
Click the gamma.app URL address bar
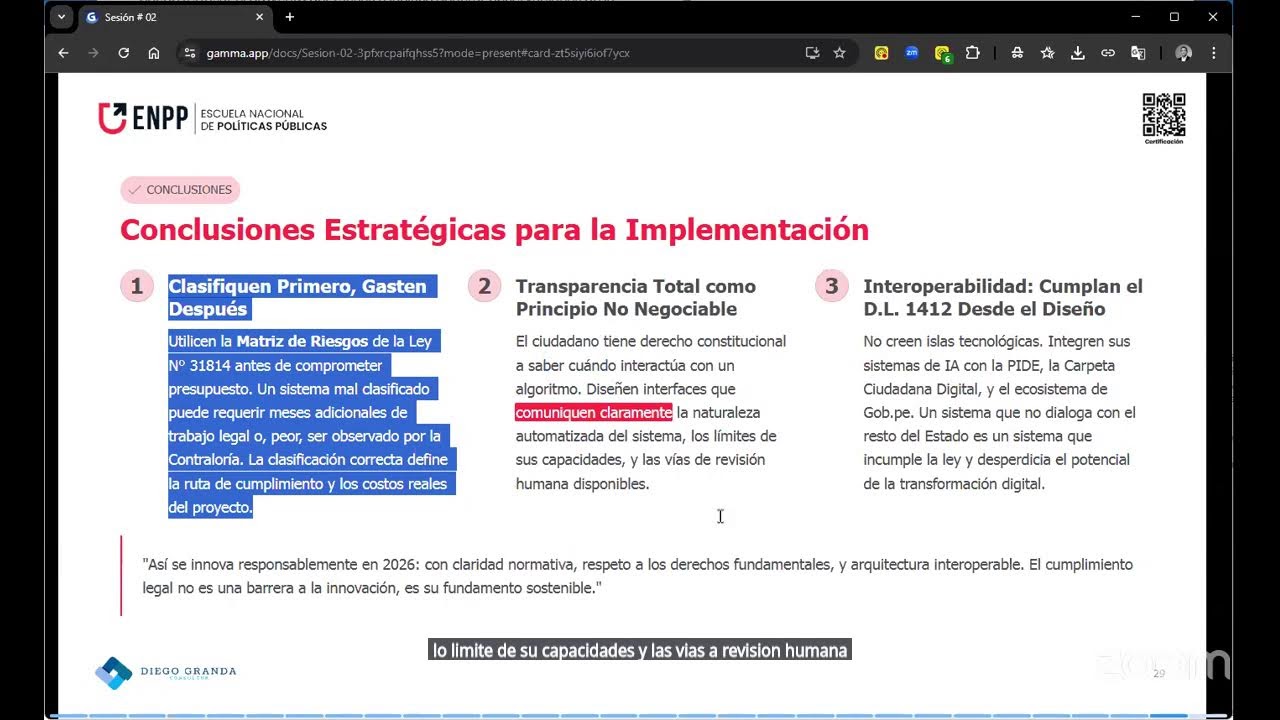(x=418, y=53)
